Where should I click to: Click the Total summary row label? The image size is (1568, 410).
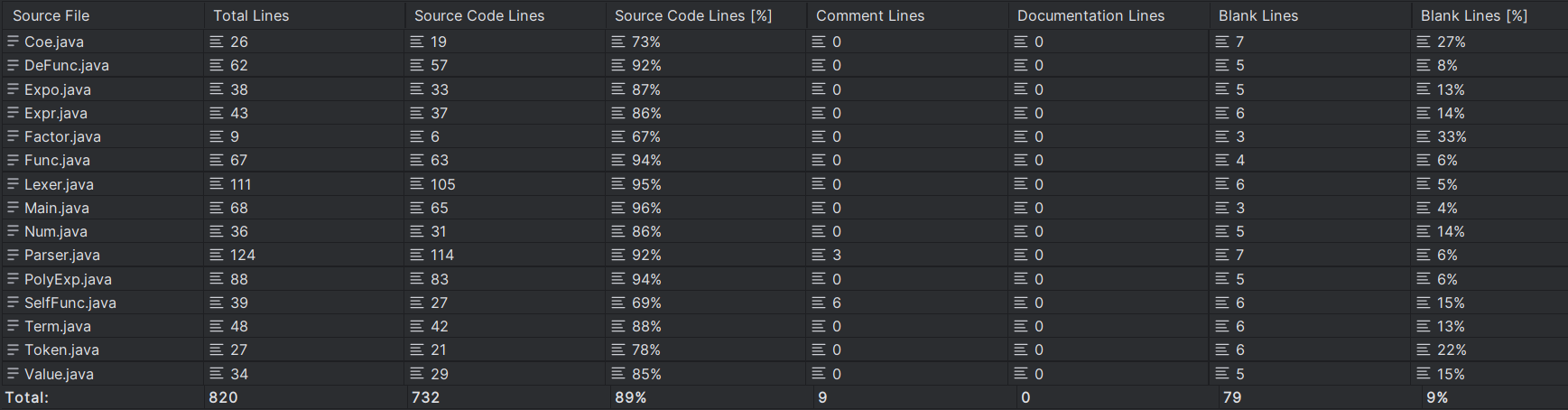point(27,397)
